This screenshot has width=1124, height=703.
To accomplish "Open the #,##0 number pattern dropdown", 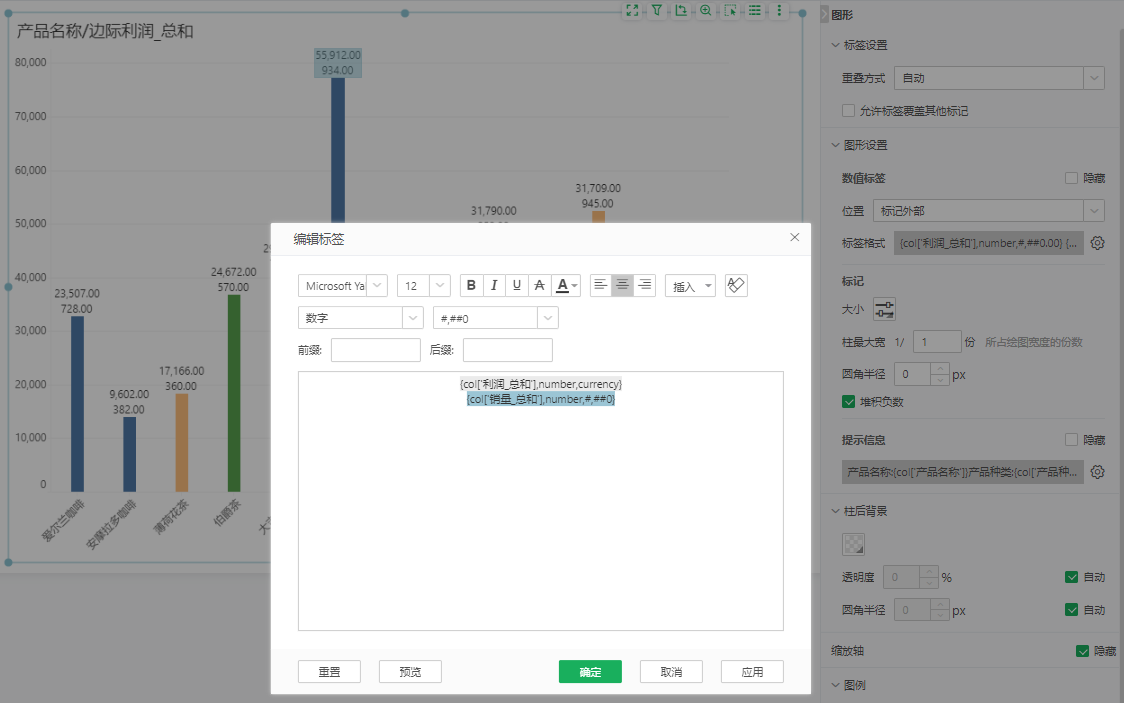I will point(495,317).
